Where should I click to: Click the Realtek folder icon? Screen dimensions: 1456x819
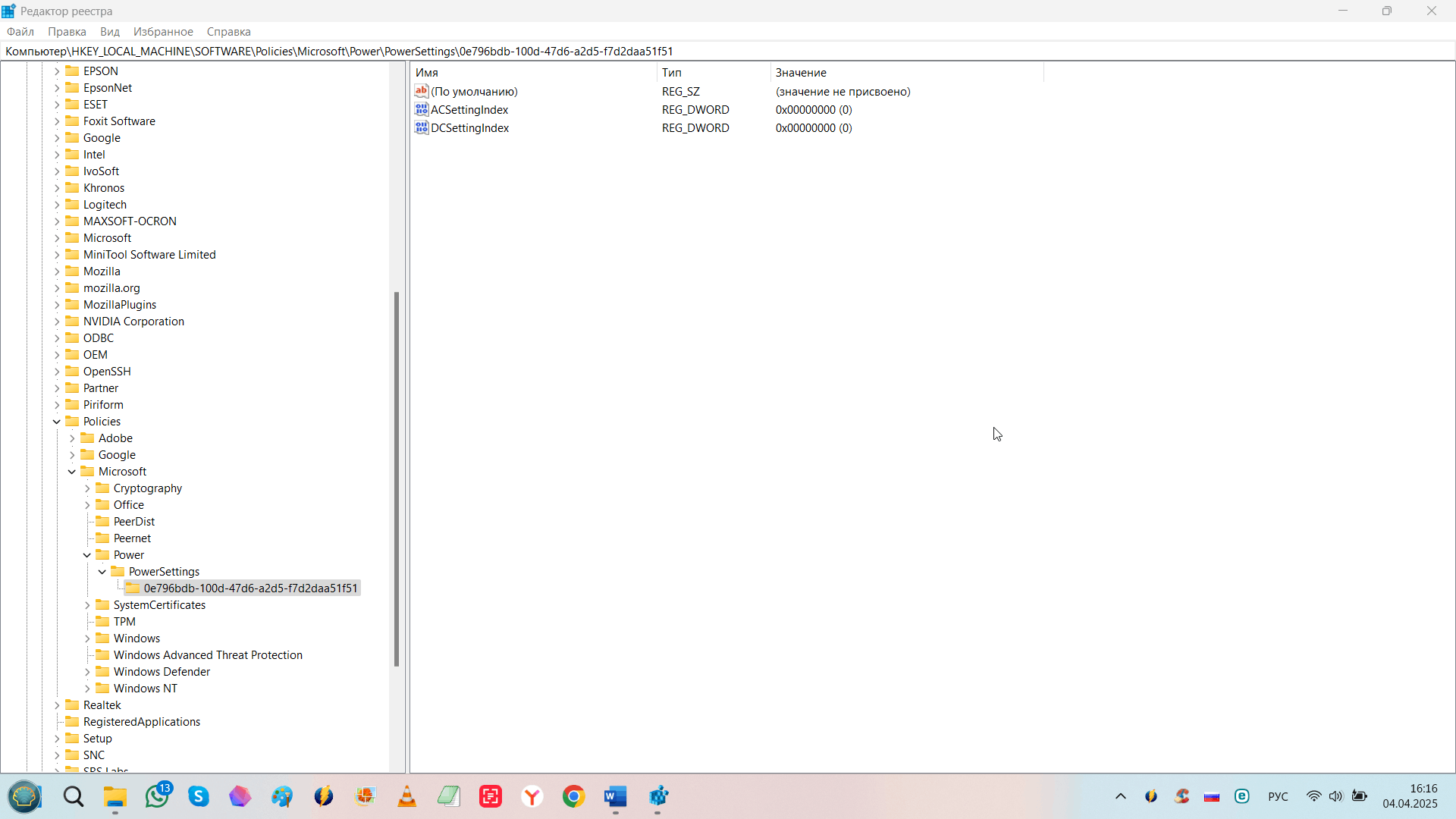point(72,704)
